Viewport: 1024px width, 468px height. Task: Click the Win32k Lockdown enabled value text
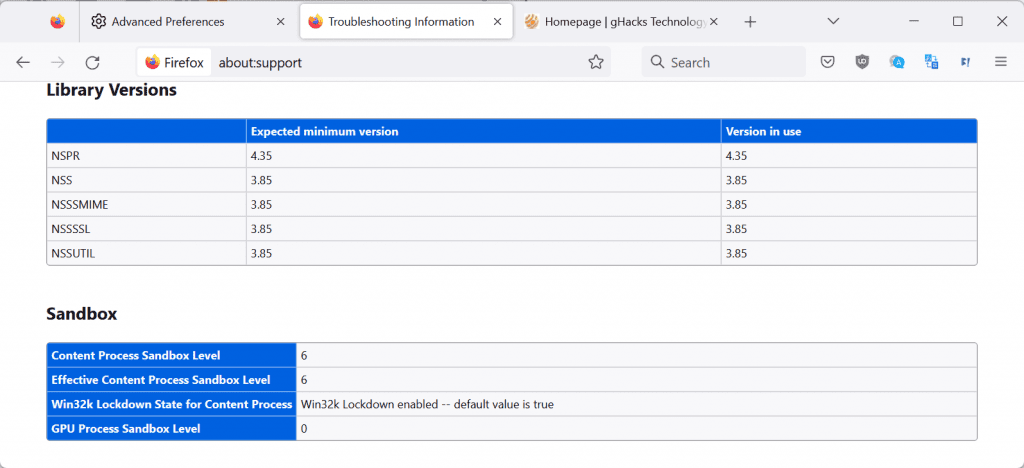click(427, 404)
